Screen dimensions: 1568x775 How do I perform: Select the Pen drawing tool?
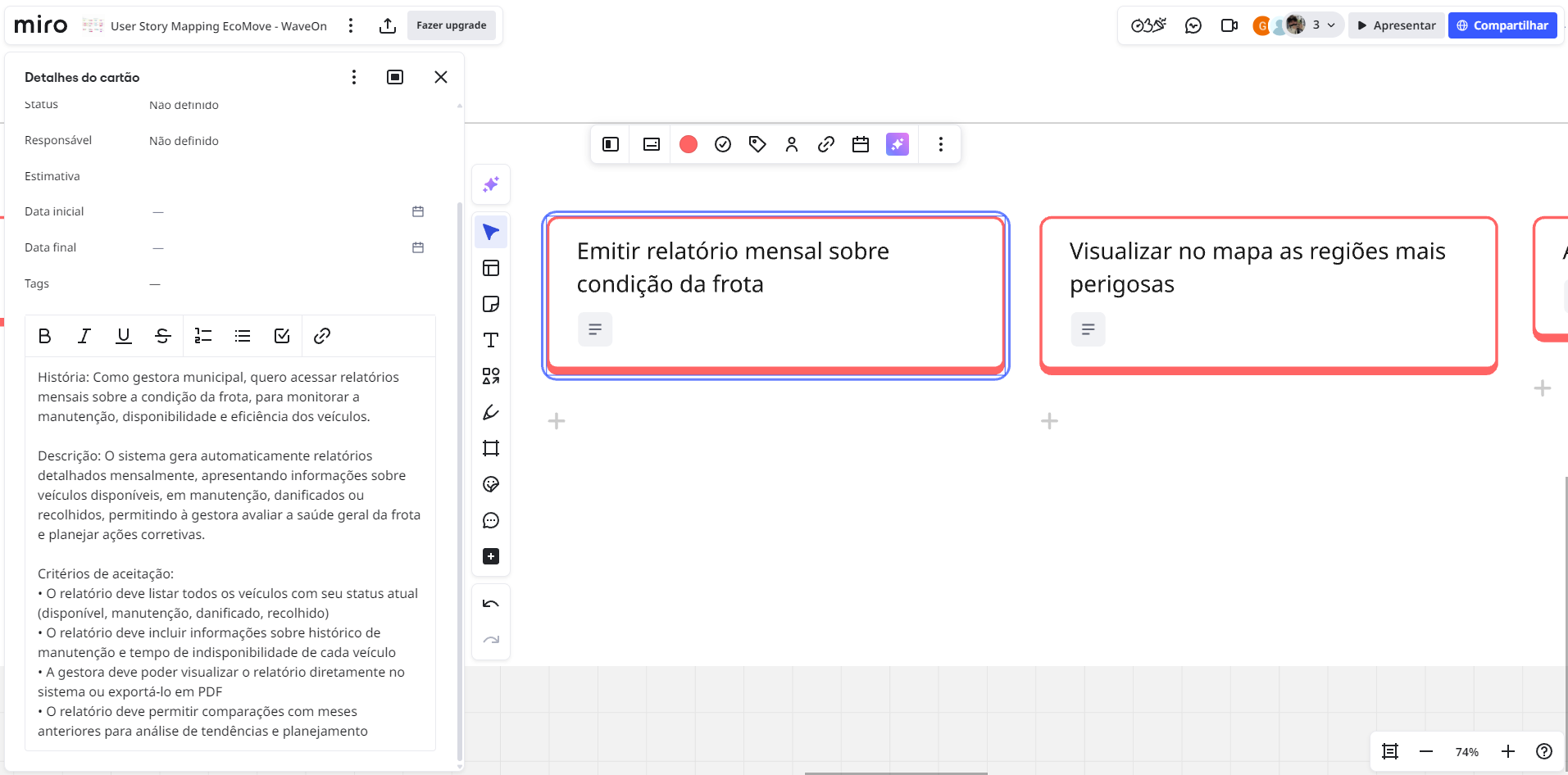[491, 412]
